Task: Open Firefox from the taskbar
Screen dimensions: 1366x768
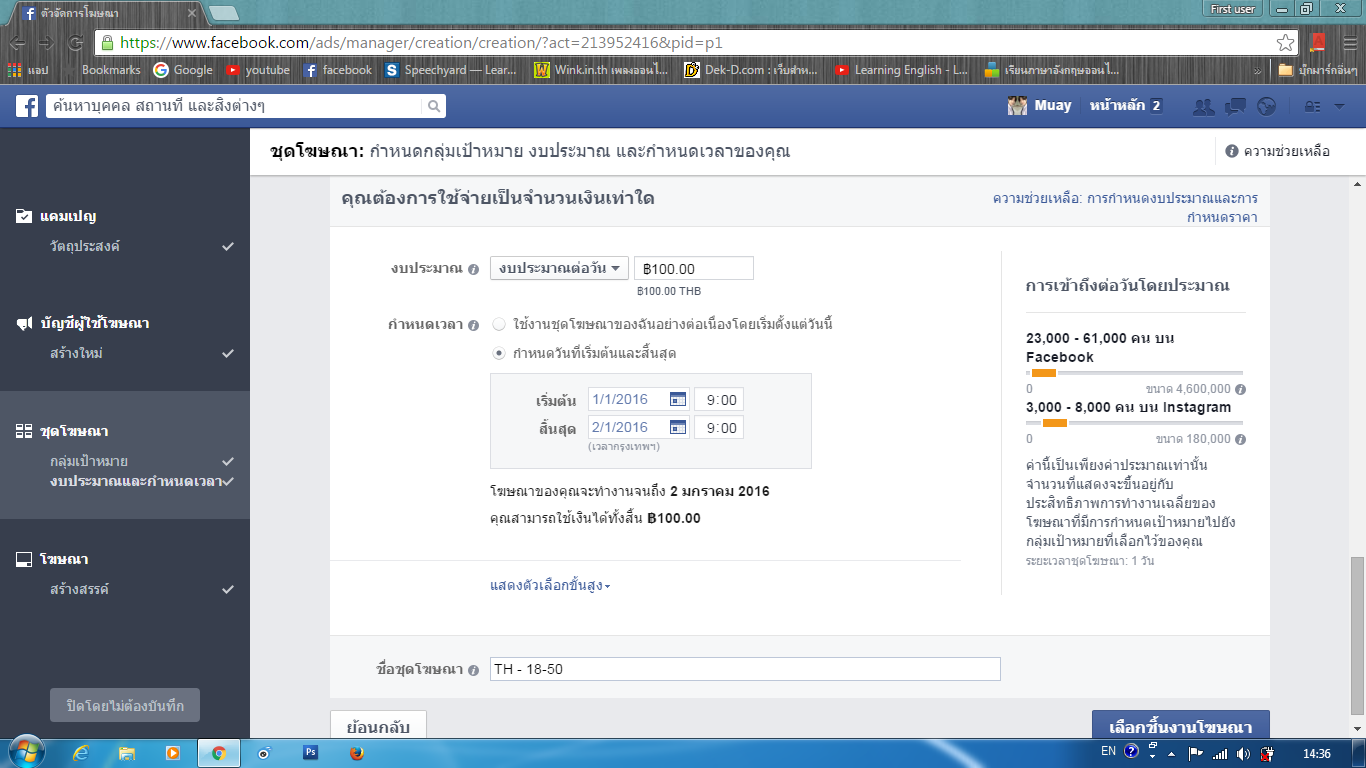Action: (x=357, y=753)
